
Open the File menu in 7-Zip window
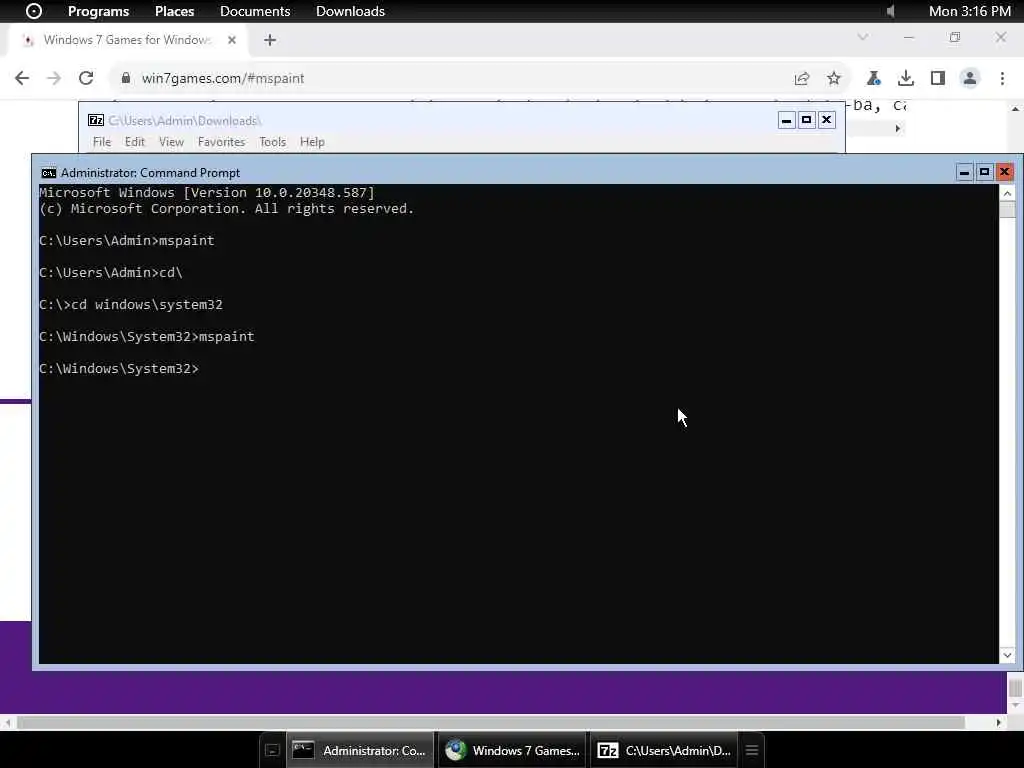102,142
